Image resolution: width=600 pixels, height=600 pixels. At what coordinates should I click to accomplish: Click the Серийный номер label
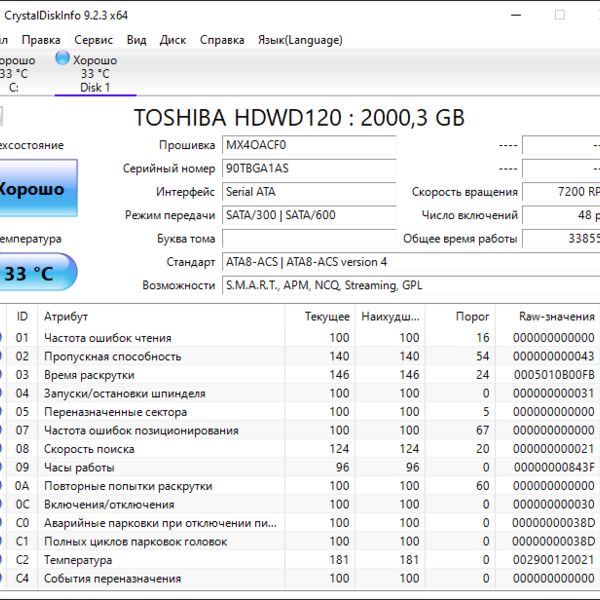point(169,169)
